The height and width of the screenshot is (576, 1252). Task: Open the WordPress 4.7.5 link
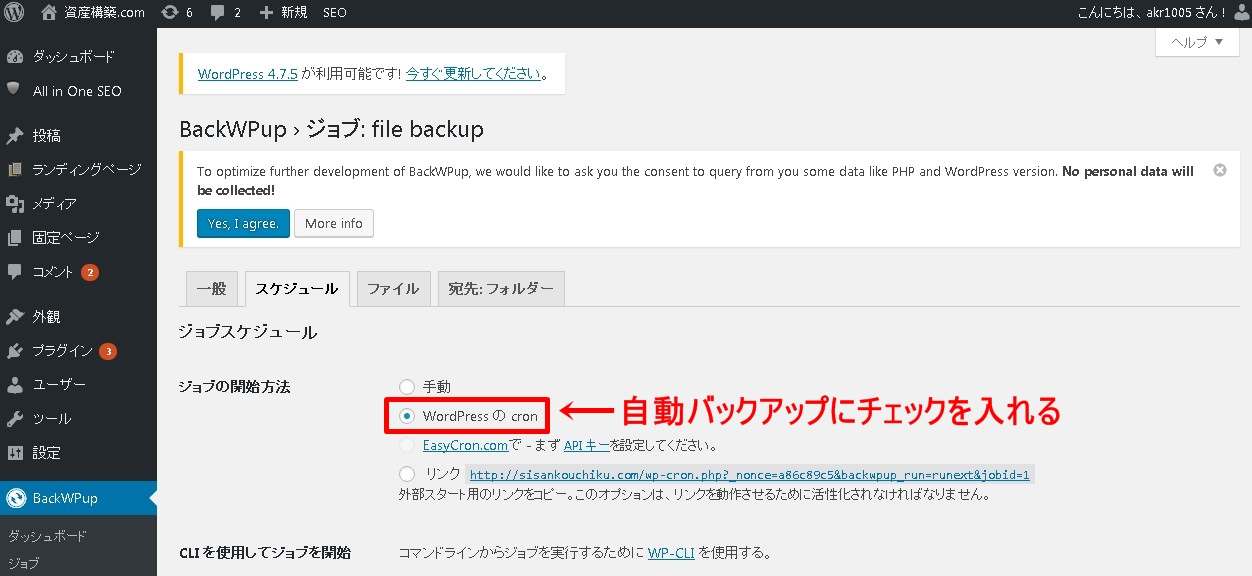tap(248, 74)
